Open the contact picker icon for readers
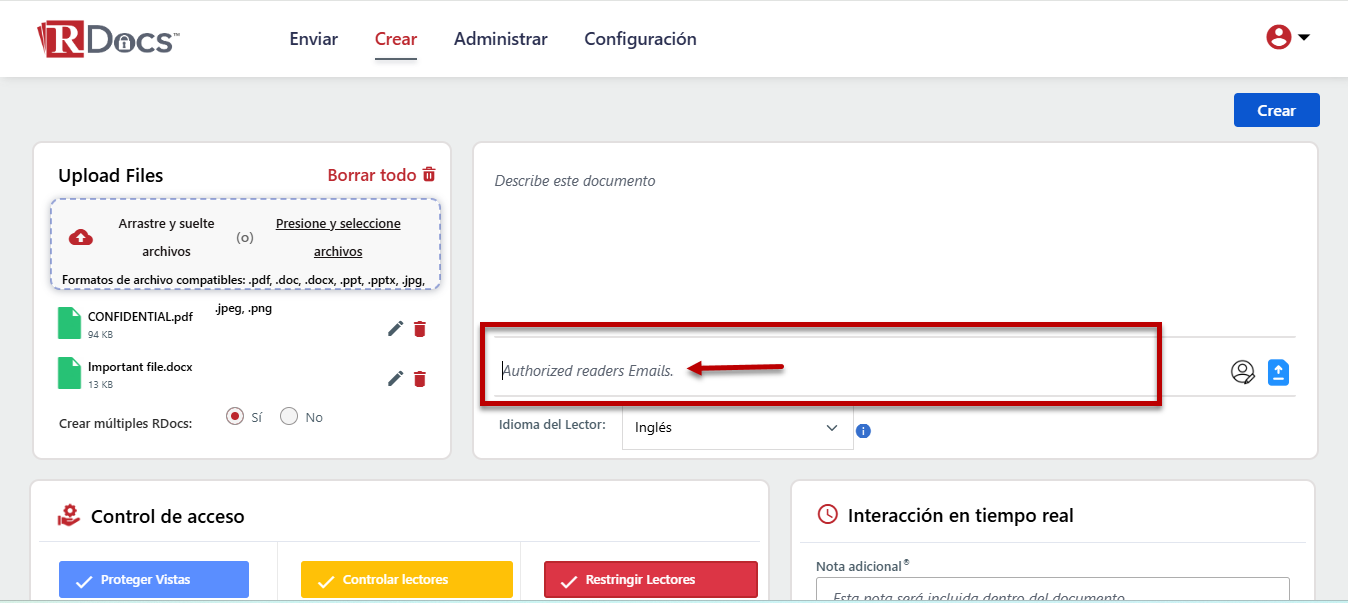The width and height of the screenshot is (1348, 603). pyautogui.click(x=1242, y=372)
